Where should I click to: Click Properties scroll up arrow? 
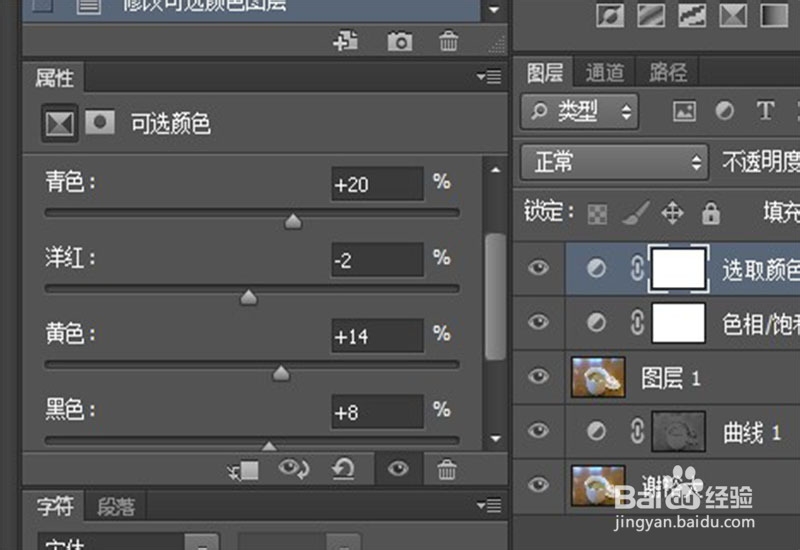pos(495,170)
